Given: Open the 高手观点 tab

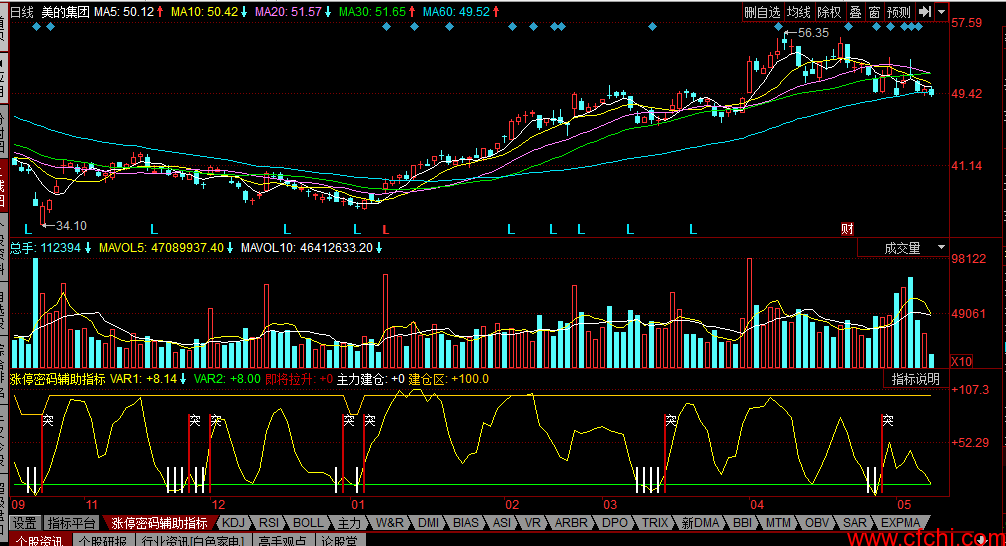Looking at the screenshot, I should pyautogui.click(x=285, y=540).
